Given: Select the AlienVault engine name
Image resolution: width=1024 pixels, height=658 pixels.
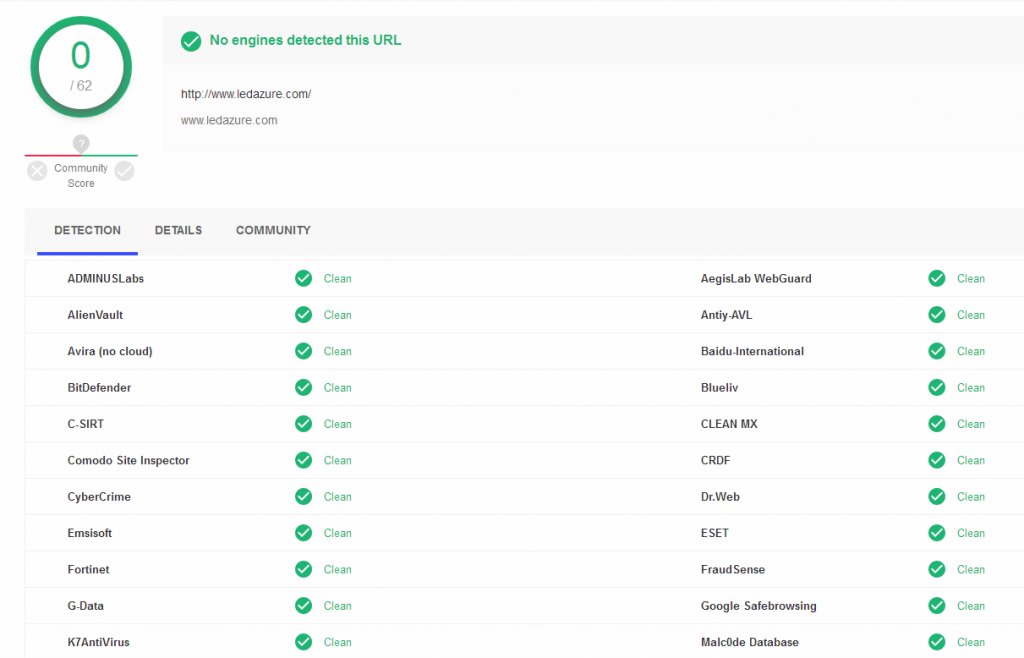Looking at the screenshot, I should coord(95,315).
